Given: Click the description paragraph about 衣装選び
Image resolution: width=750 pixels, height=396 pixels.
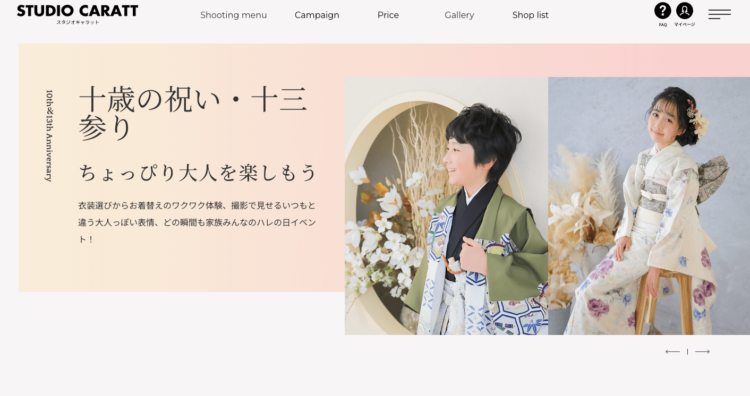Looking at the screenshot, I should click(197, 222).
